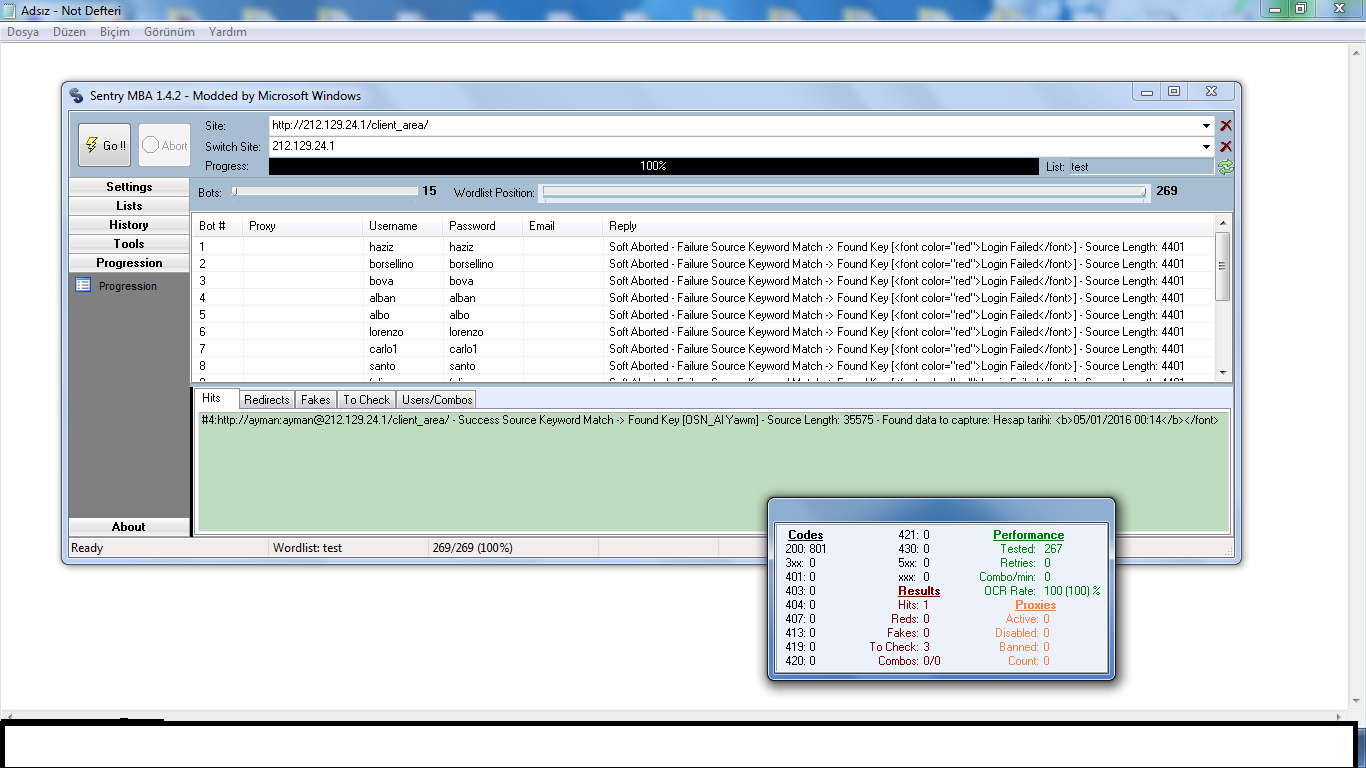Open the About section button
This screenshot has height=768, width=1366.
129,527
